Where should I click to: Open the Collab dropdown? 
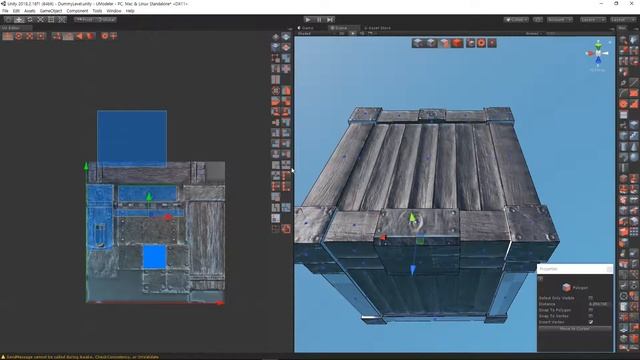(x=516, y=20)
